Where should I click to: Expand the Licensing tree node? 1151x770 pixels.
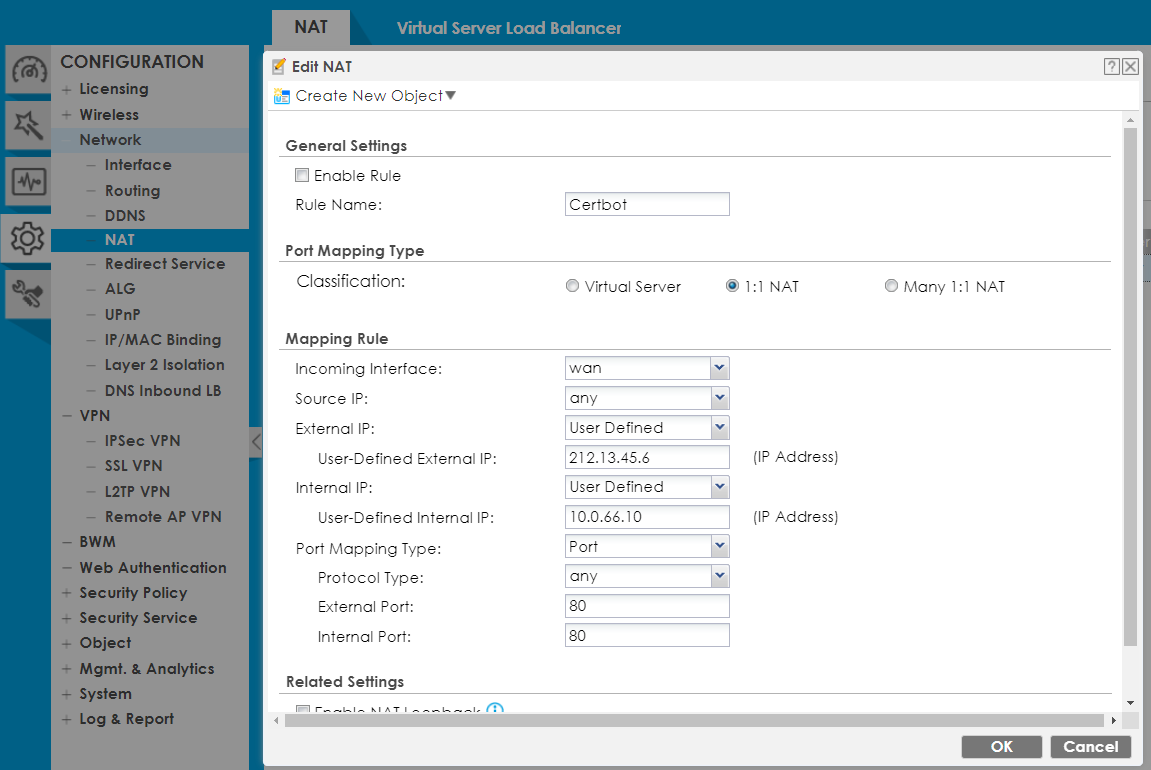(x=67, y=90)
